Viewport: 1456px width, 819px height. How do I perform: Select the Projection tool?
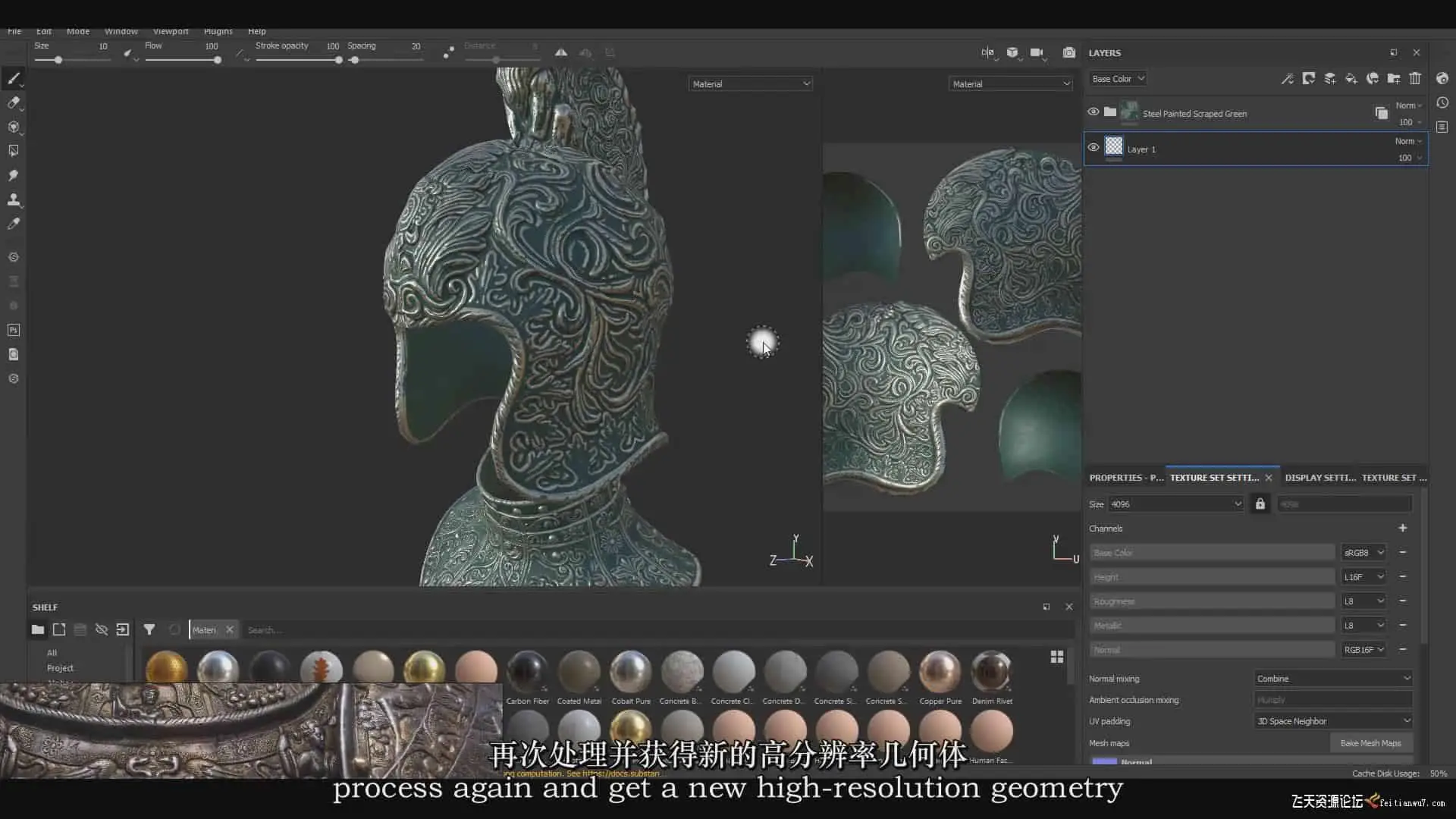14,127
